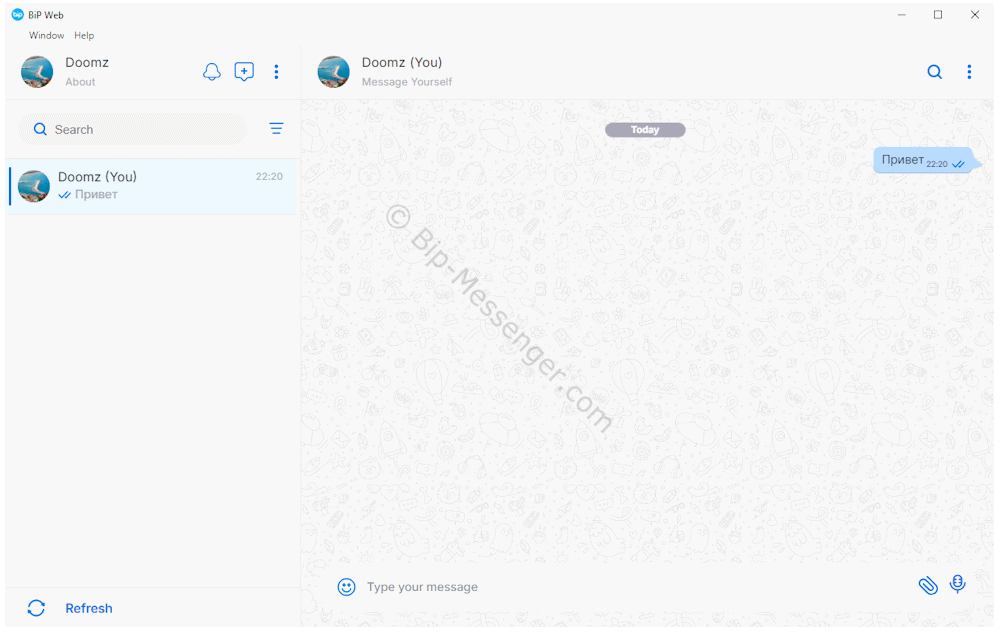Attach a file with paperclip icon

(928, 585)
